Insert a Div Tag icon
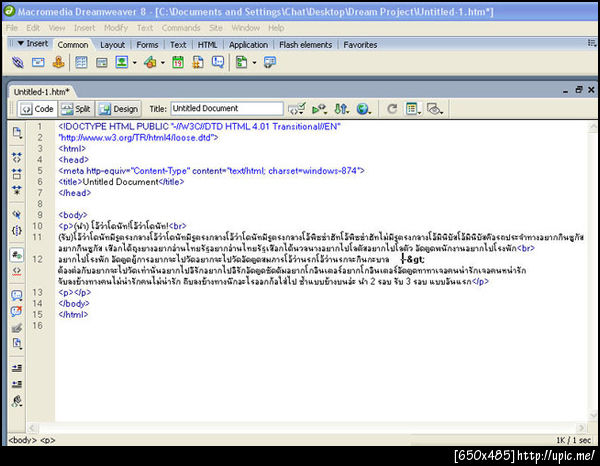Screen dimensions: 600x466 coord(101,62)
